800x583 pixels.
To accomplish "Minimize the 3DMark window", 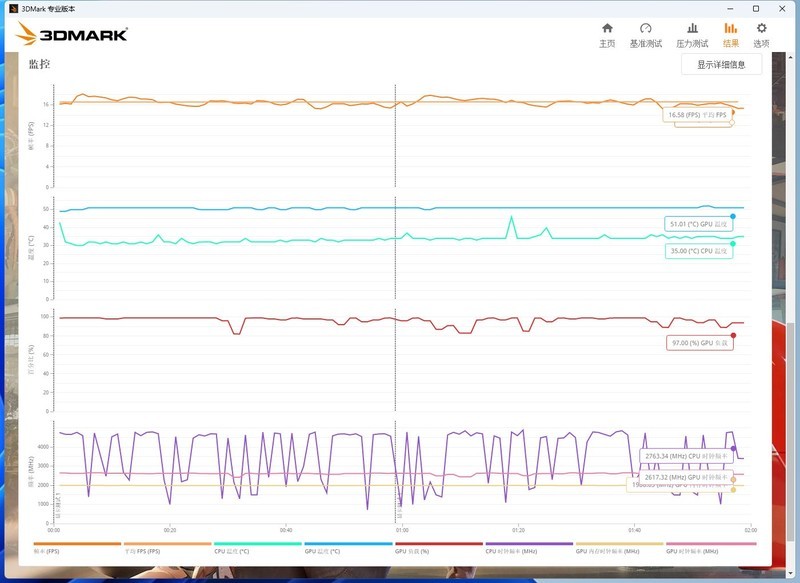I will 731,9.
